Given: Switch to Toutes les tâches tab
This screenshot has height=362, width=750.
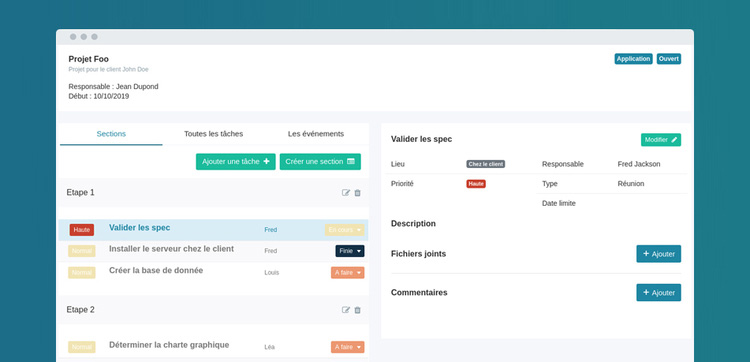Looking at the screenshot, I should [213, 134].
